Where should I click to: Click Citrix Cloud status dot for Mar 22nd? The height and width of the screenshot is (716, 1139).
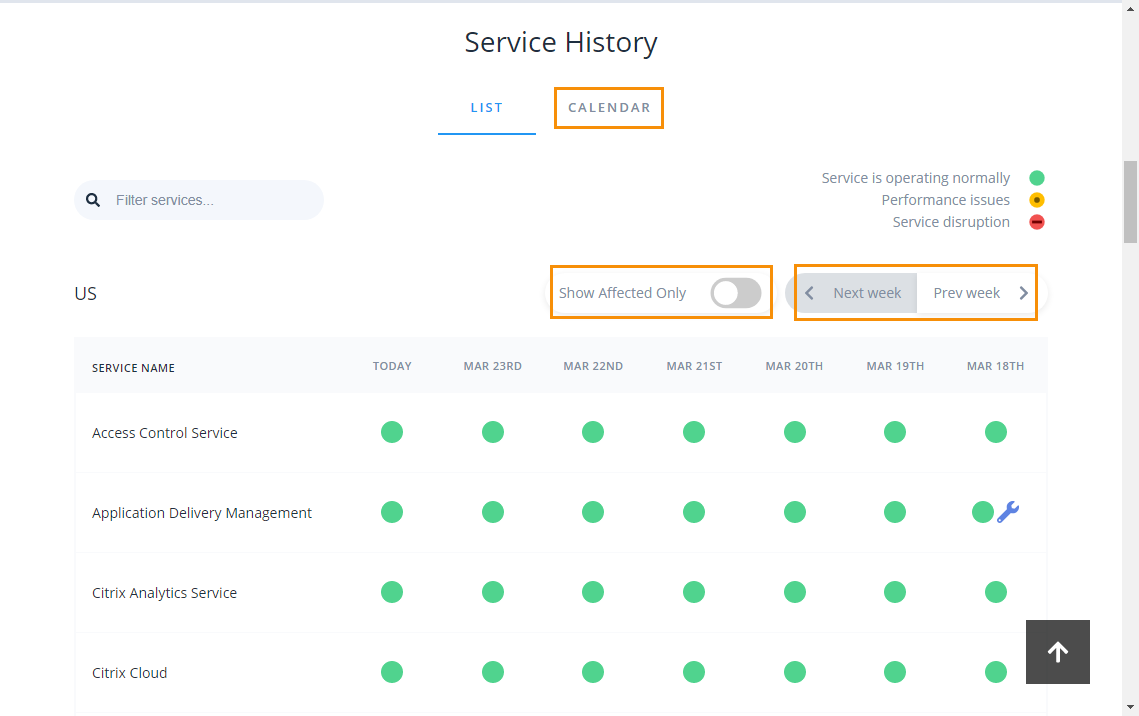[x=593, y=672]
